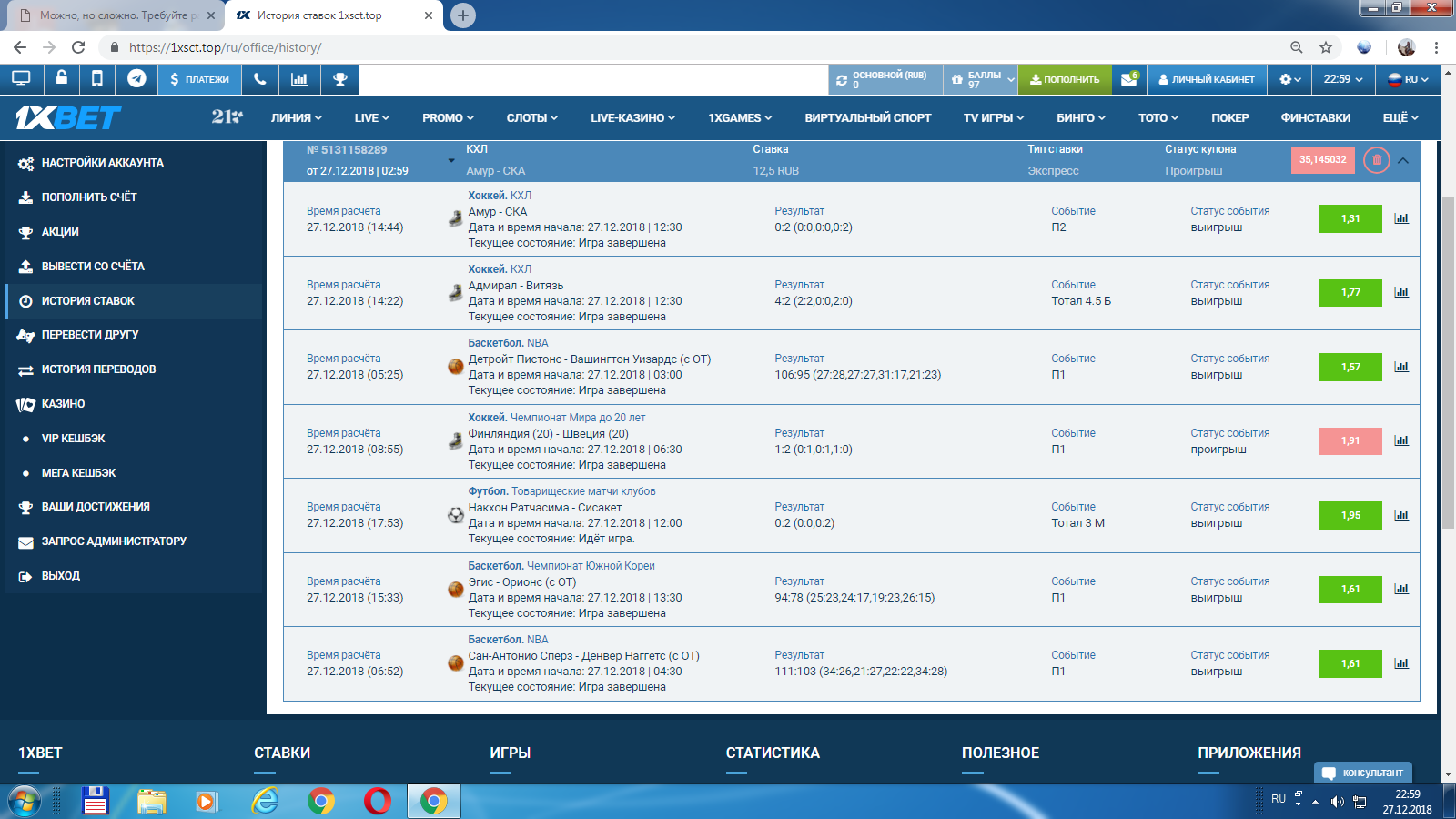Reload the page with refresh button
Viewport: 1456px width, 819px height.
pos(78,47)
